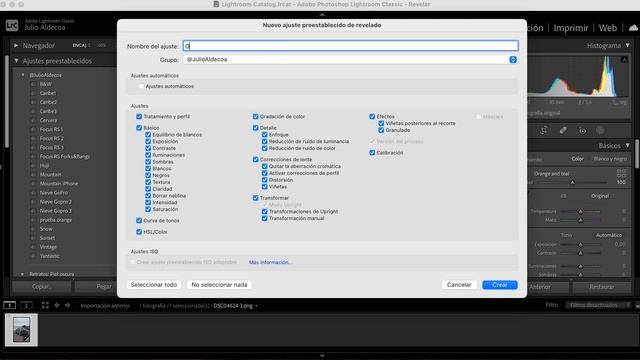Collapse the @JulioAldecoa preset group
Viewport: 640px width, 360px height.
[x=23, y=75]
